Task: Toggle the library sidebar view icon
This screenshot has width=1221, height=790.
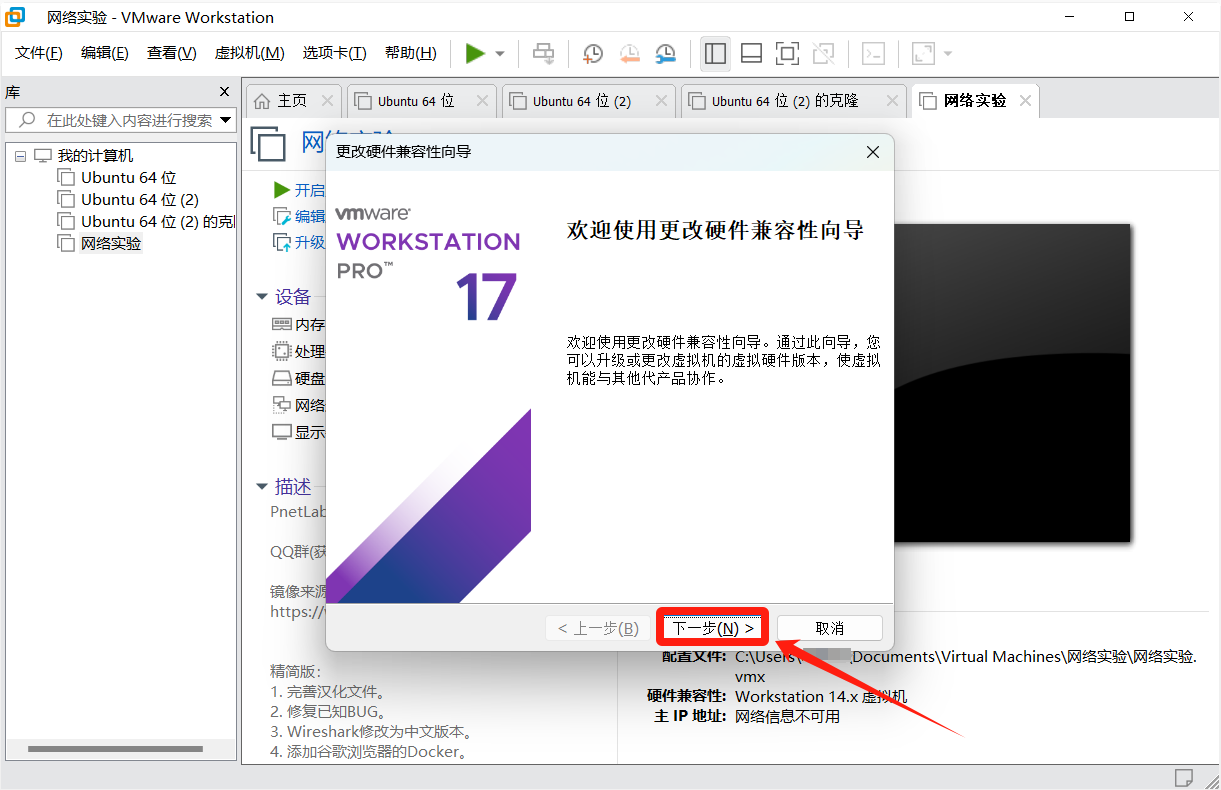Action: click(715, 53)
